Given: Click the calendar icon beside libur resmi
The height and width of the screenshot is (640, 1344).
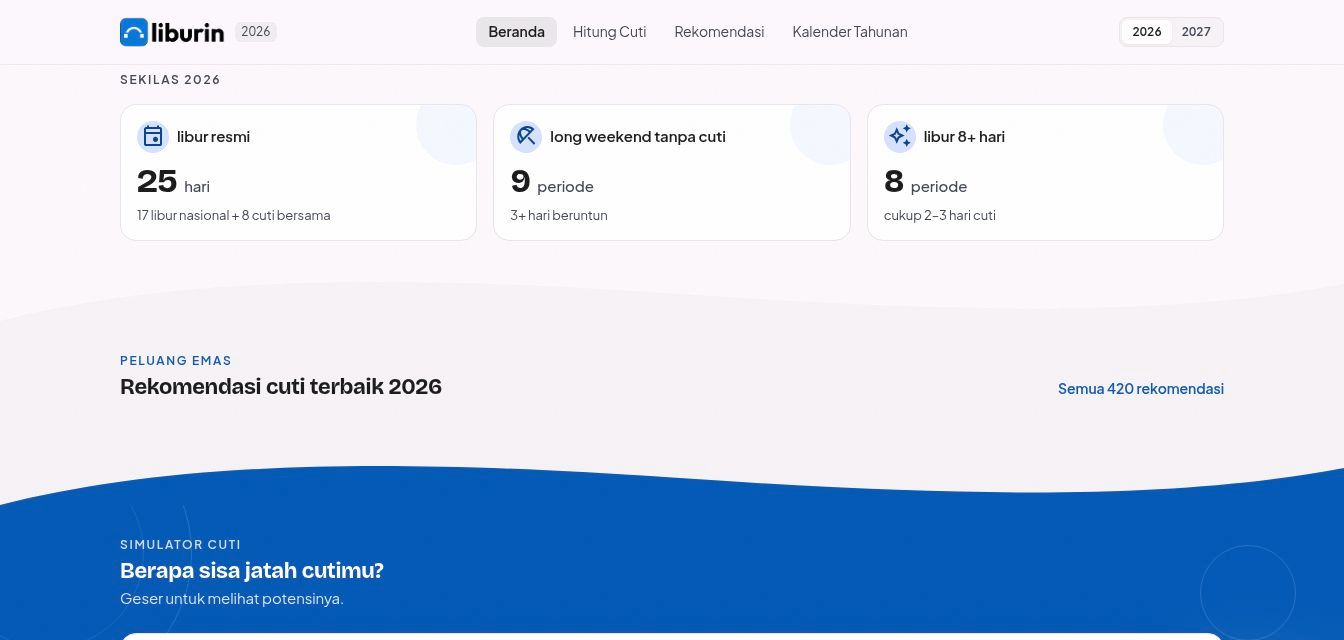Looking at the screenshot, I should (153, 137).
